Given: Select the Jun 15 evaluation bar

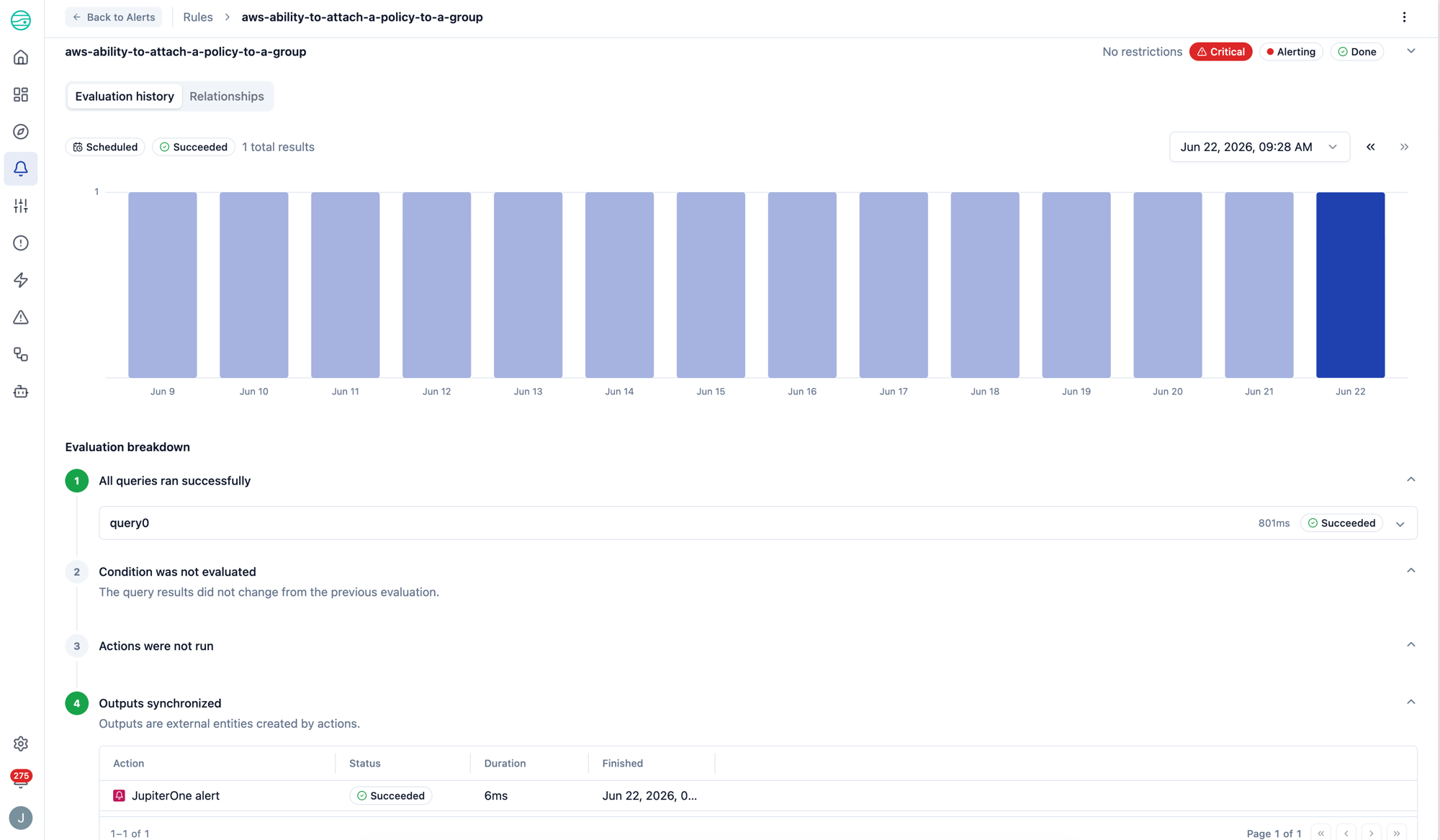Looking at the screenshot, I should pos(711,284).
